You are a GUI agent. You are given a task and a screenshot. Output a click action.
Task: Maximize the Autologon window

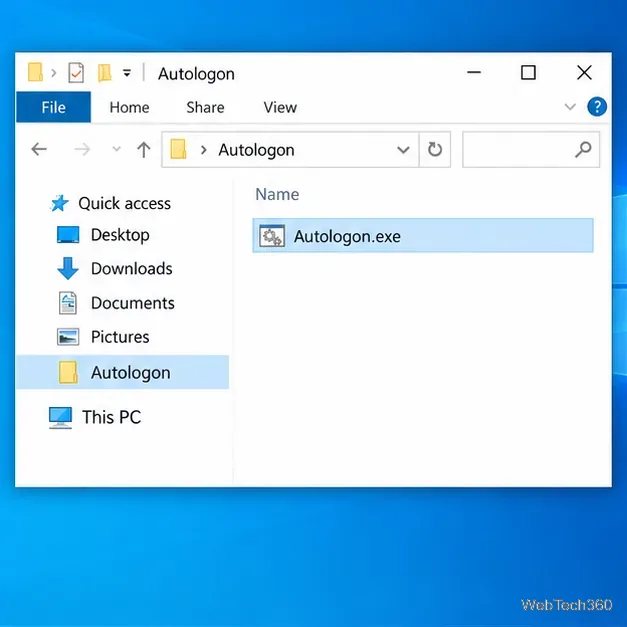tap(528, 73)
